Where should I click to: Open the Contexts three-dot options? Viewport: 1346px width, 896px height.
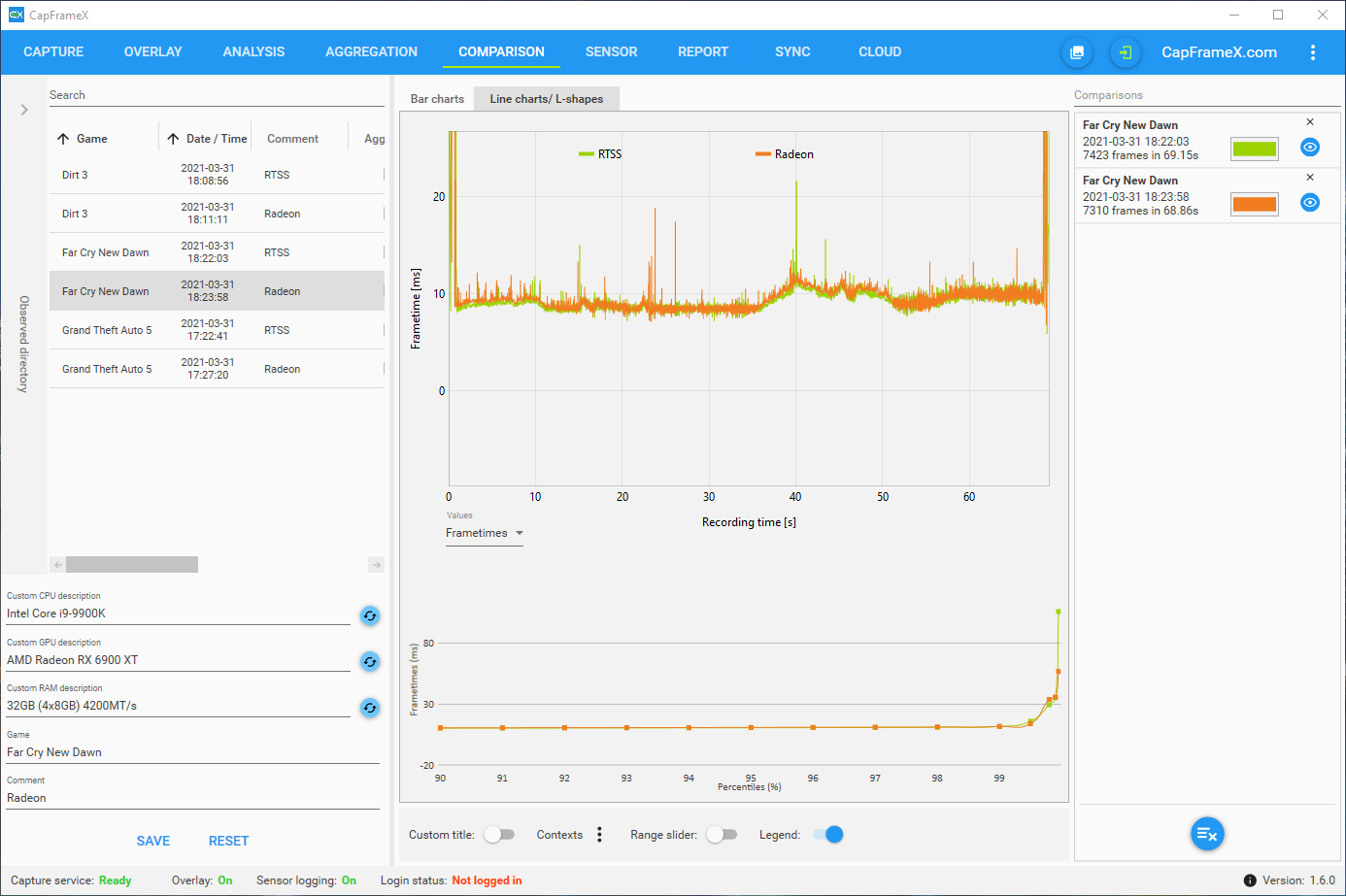599,835
